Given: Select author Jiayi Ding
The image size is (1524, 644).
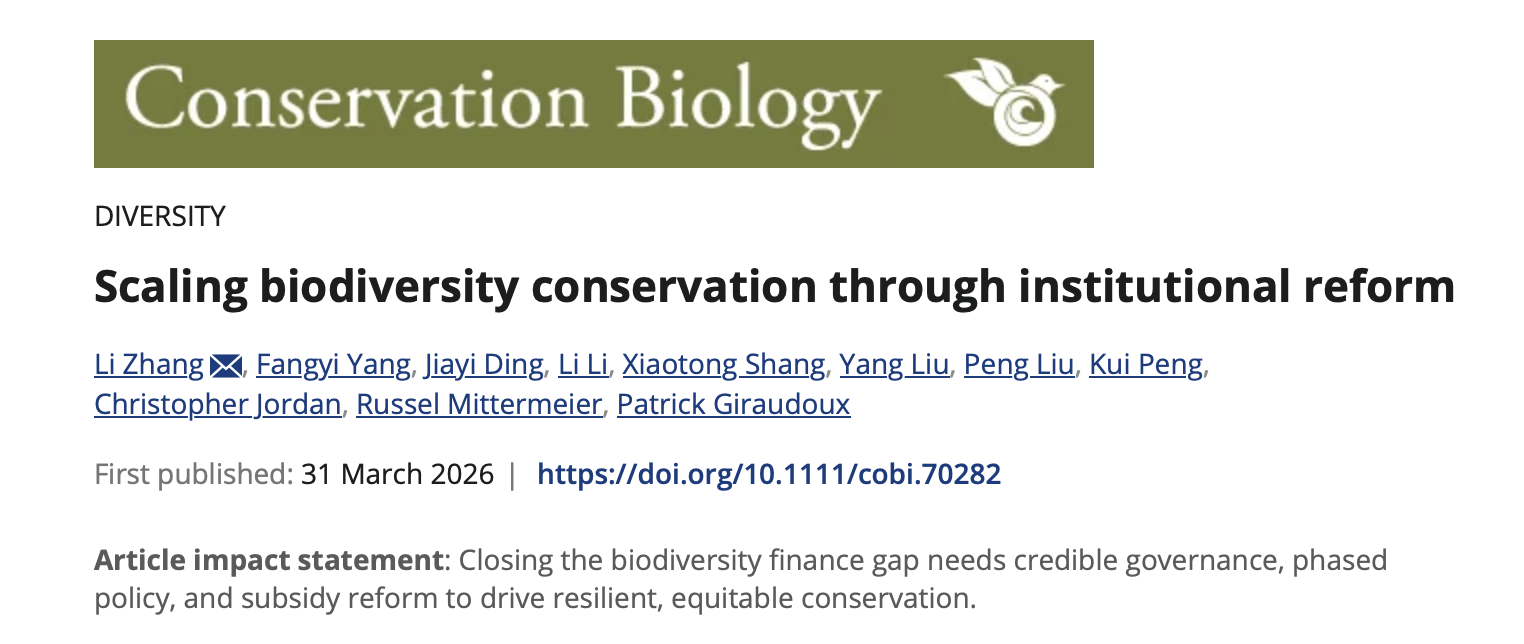Looking at the screenshot, I should click(x=484, y=366).
